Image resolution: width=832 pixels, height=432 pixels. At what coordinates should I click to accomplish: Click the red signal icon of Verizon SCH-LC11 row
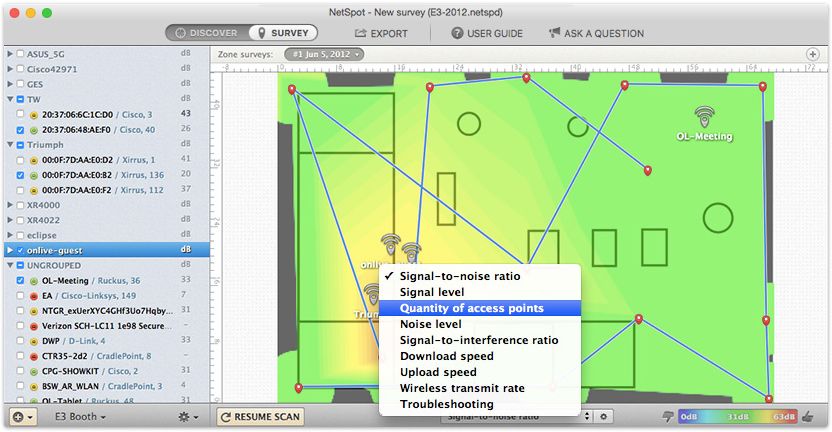coord(33,326)
